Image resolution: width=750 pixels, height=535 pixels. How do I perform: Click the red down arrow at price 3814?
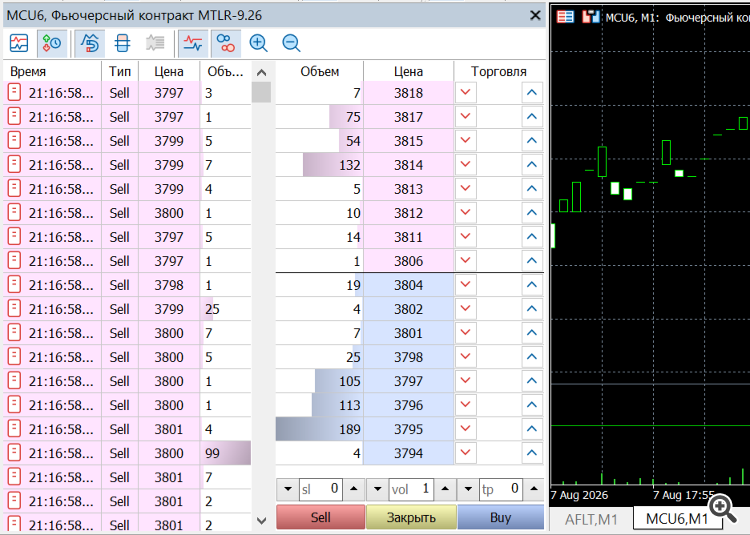click(x=465, y=165)
